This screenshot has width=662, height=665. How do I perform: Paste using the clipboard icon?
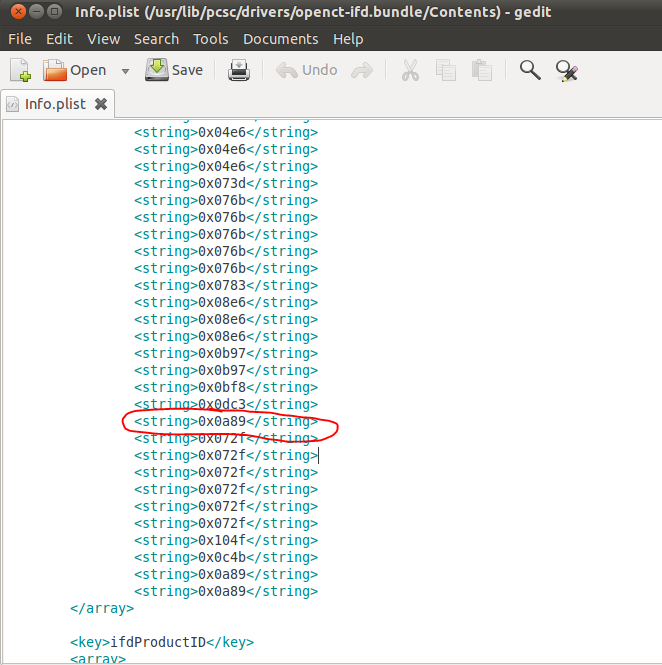pyautogui.click(x=482, y=71)
